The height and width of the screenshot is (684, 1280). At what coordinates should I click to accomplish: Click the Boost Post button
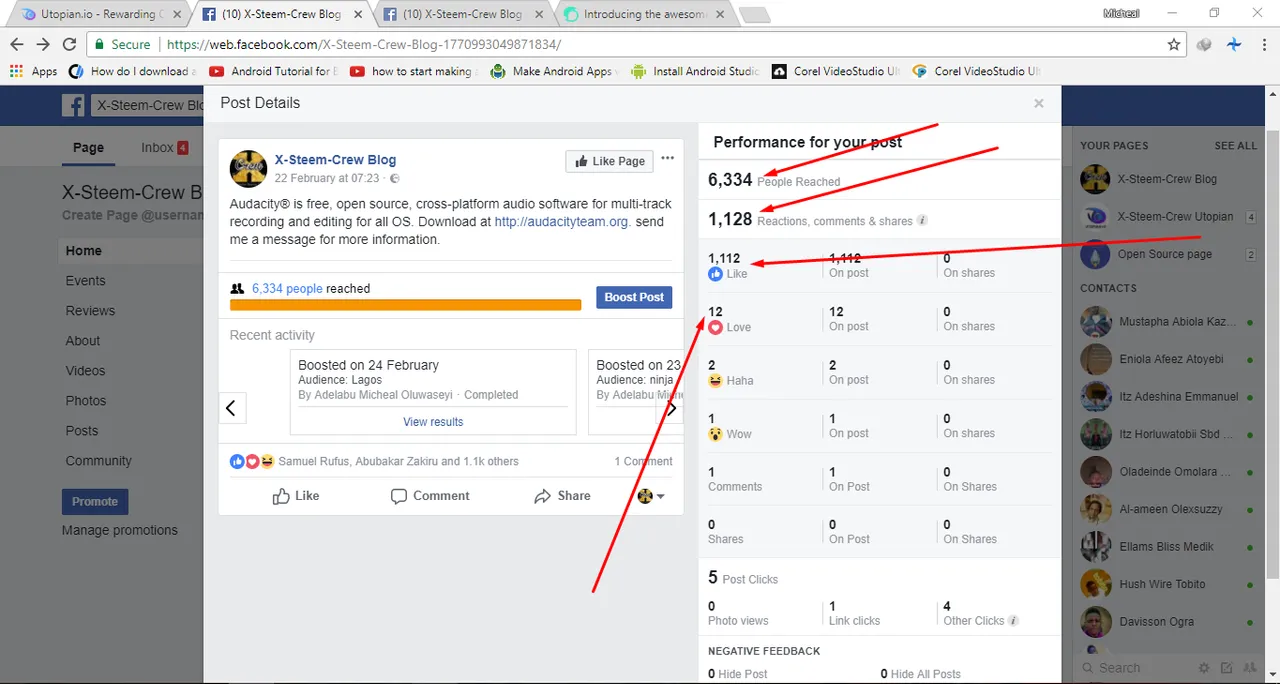[634, 297]
